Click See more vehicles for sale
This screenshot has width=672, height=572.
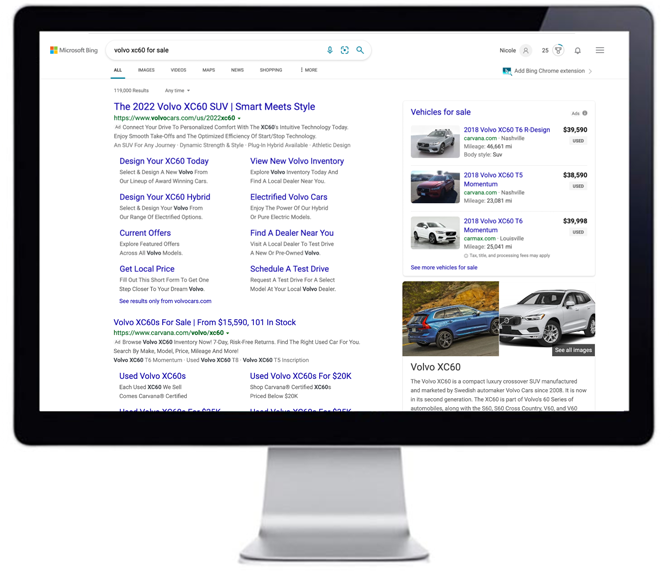click(444, 267)
